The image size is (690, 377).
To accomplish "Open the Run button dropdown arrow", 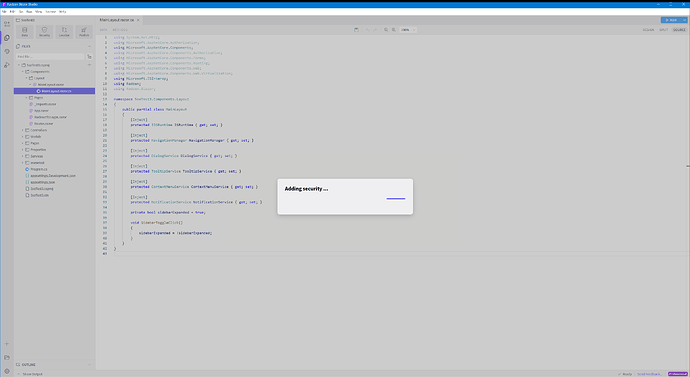I will [685, 20].
